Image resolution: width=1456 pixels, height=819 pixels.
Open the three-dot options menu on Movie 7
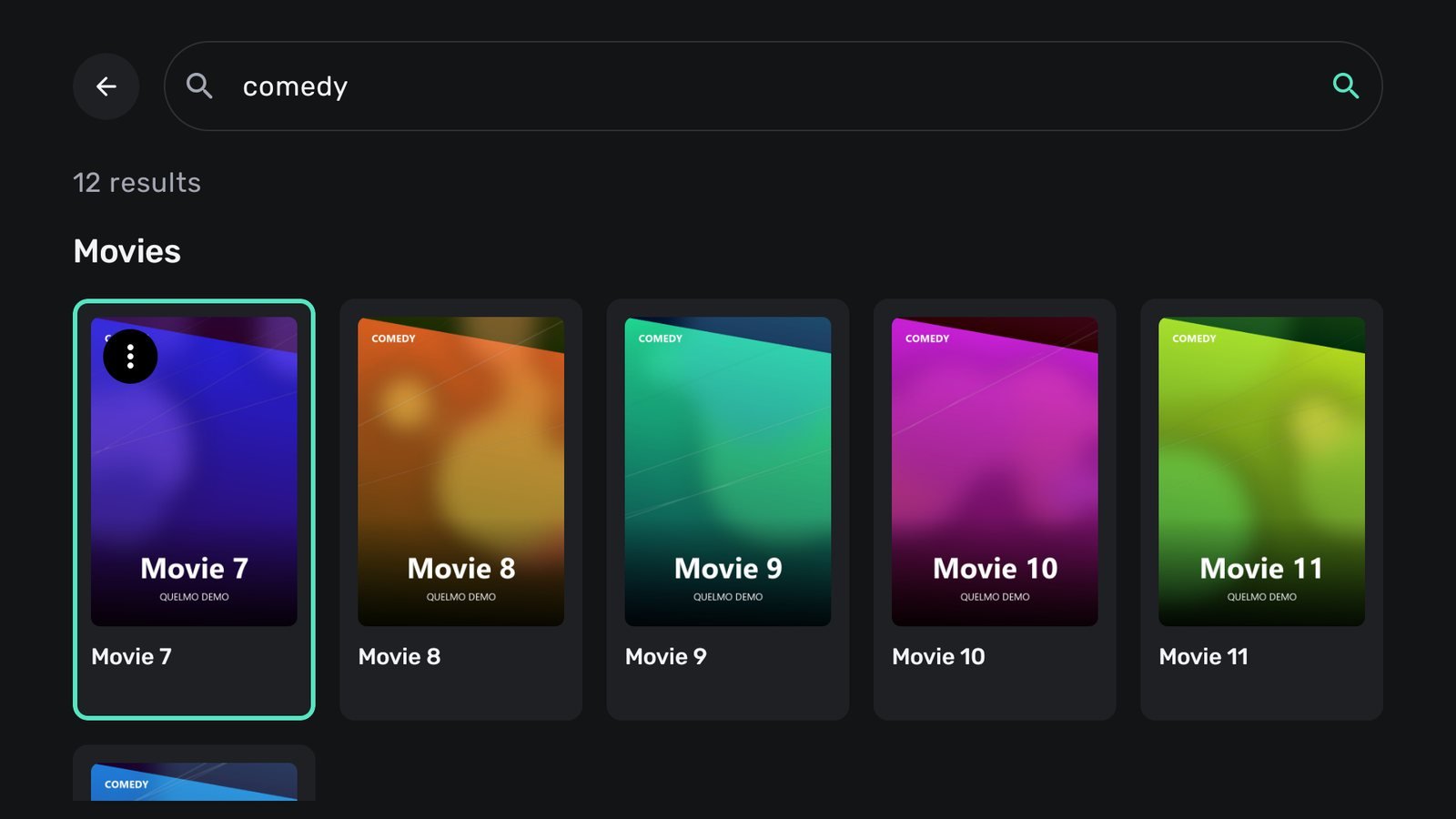click(130, 356)
